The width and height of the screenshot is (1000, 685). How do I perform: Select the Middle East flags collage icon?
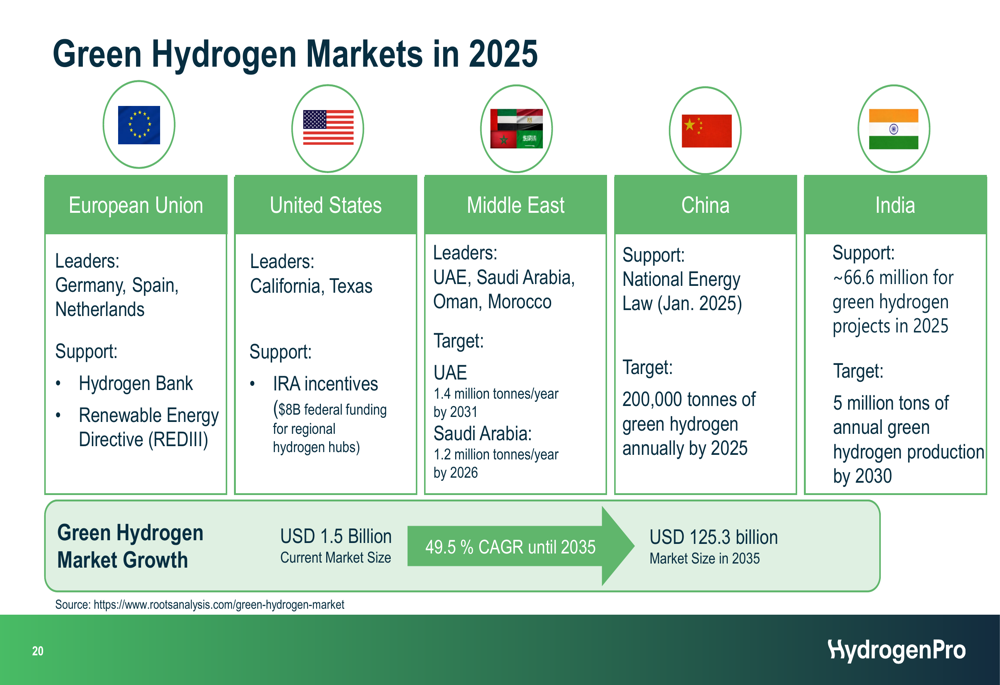click(x=517, y=128)
